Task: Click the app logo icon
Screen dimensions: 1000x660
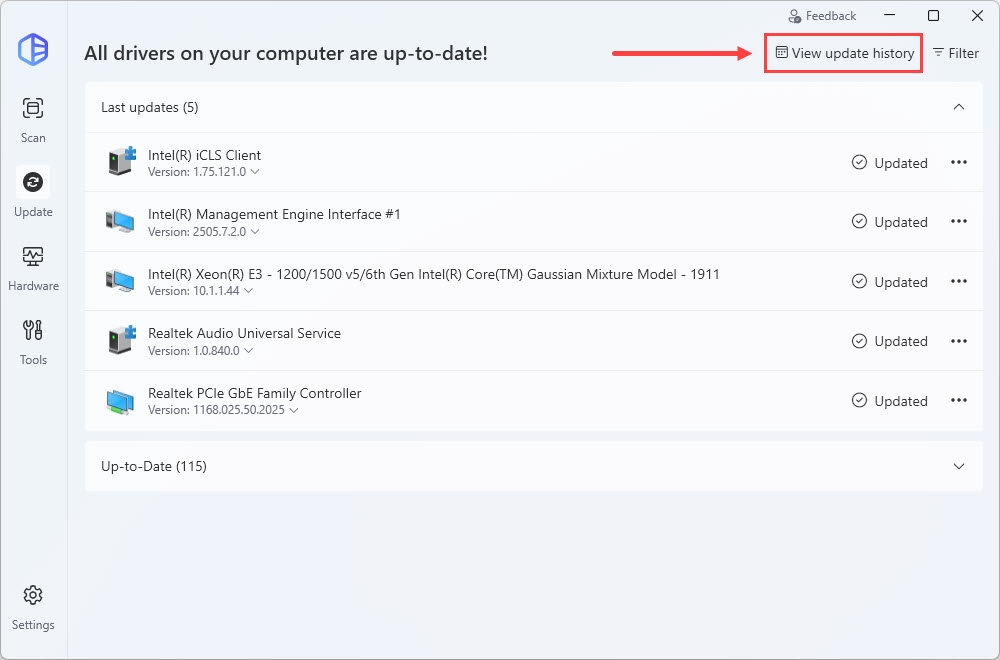Action: 33,49
